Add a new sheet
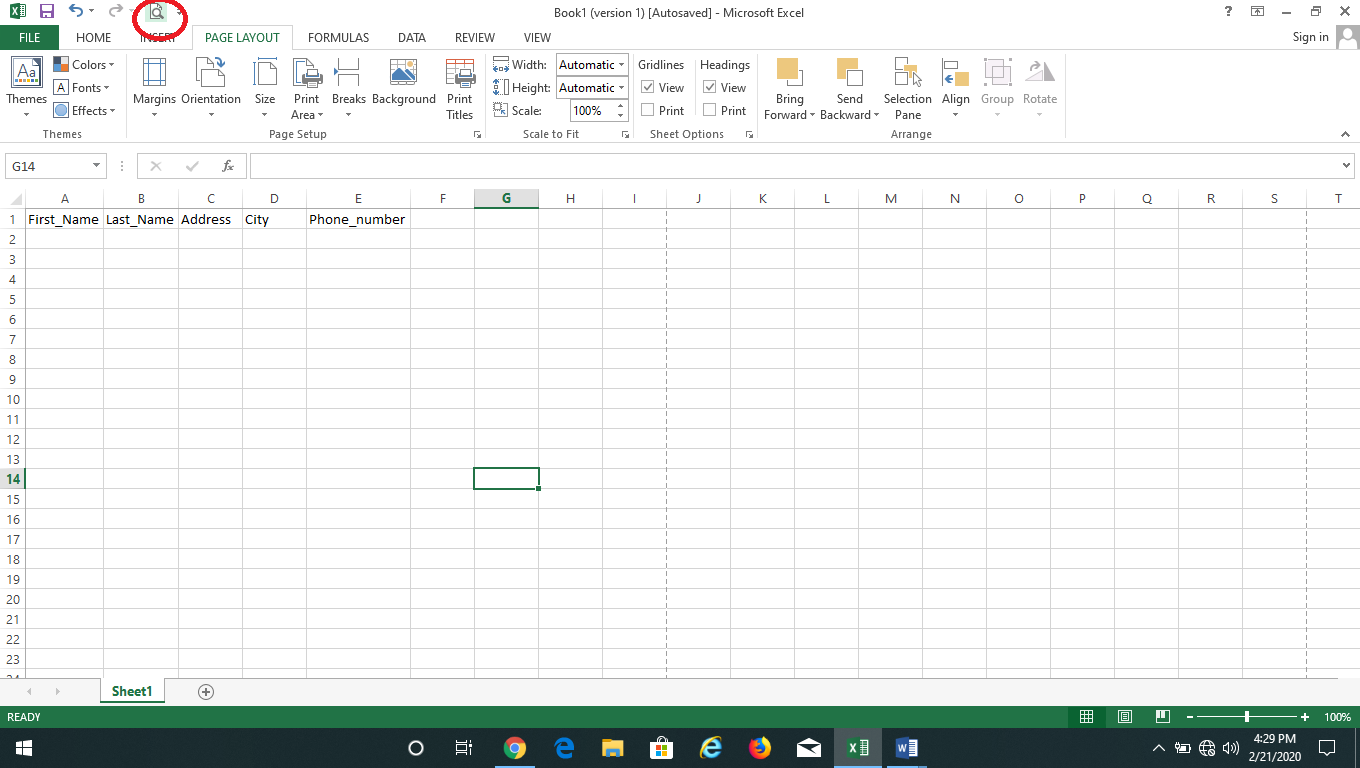Viewport: 1360px width, 768px height. [x=205, y=691]
